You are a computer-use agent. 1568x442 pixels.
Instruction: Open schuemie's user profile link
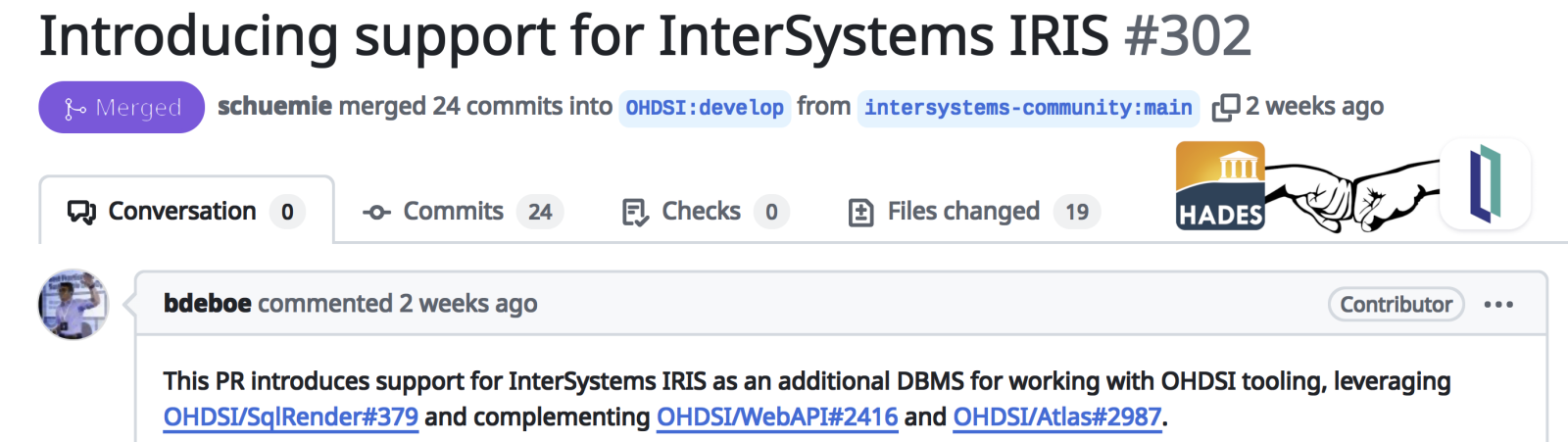(x=274, y=106)
